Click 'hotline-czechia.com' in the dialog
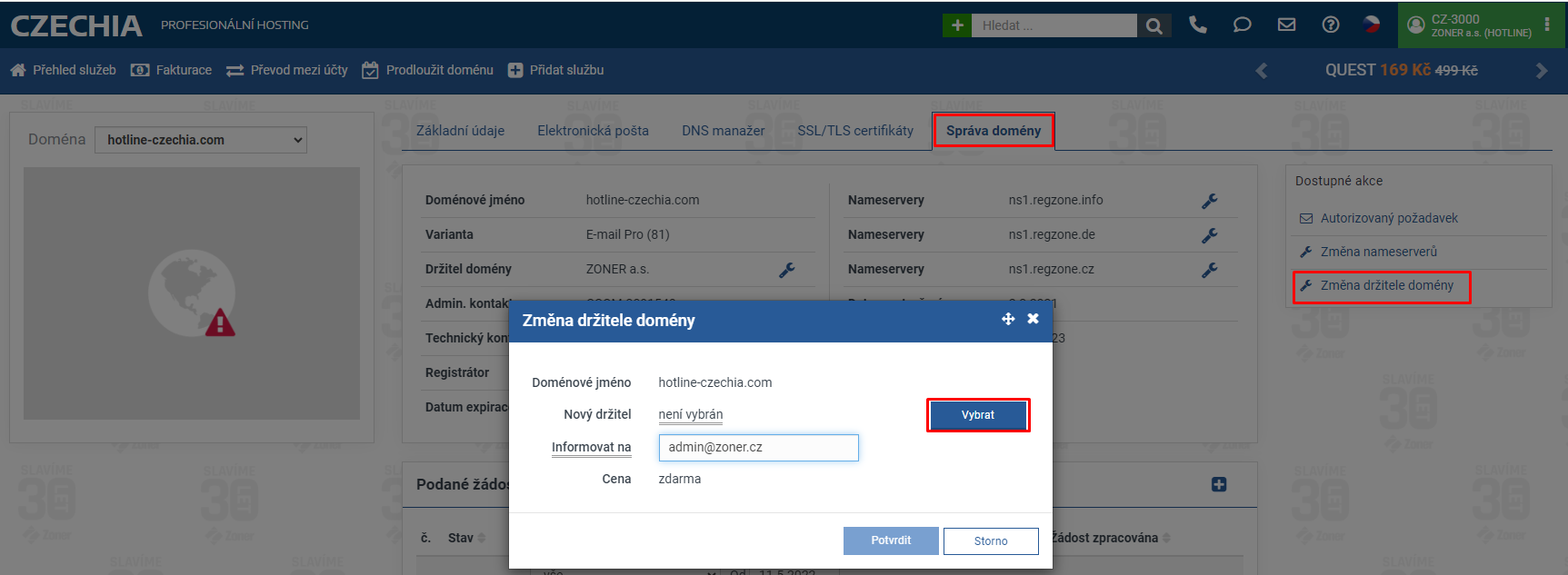The height and width of the screenshot is (575, 1568). pos(715,382)
